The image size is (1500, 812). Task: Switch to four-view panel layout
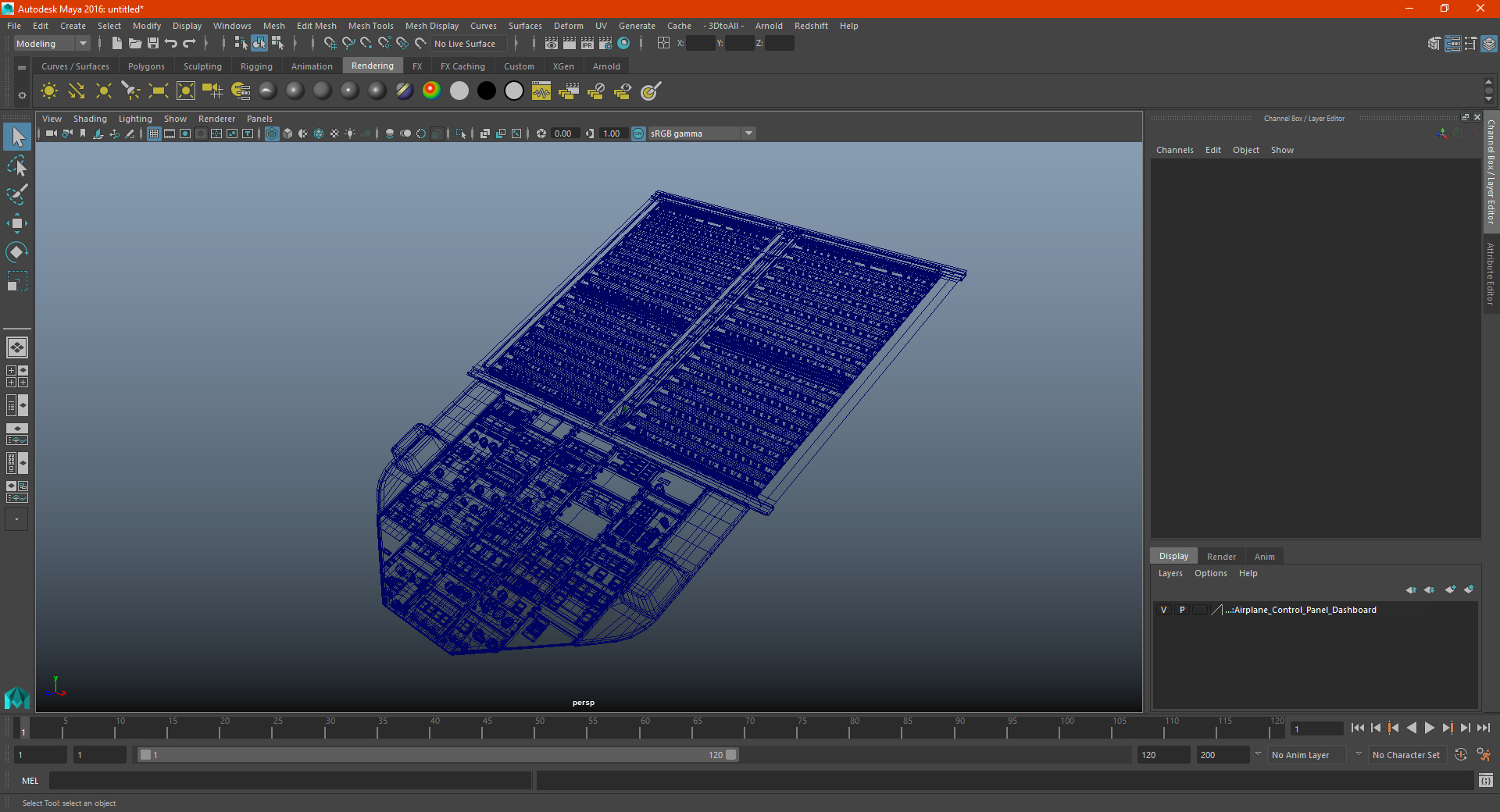pyautogui.click(x=17, y=376)
